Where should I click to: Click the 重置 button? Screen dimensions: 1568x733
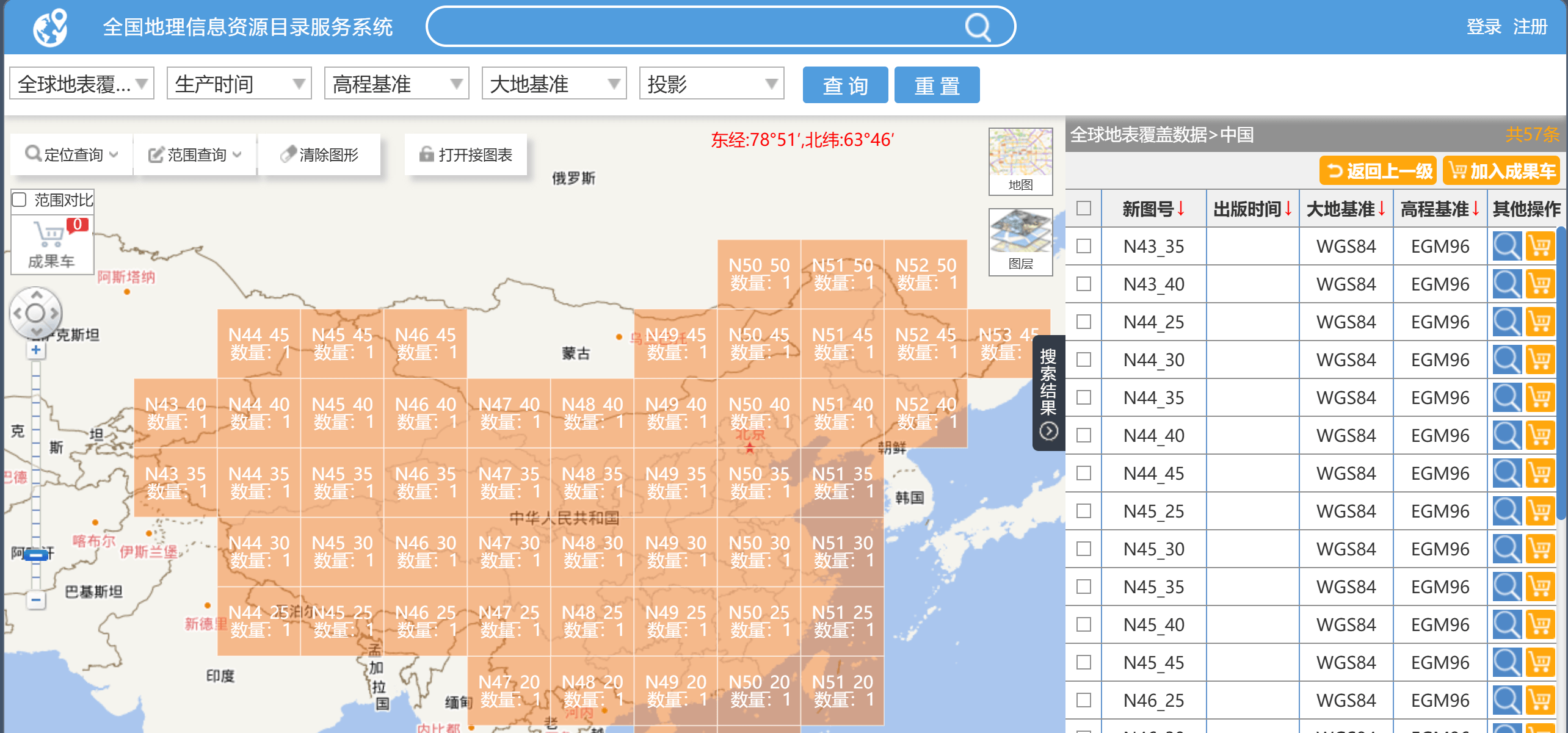(937, 85)
